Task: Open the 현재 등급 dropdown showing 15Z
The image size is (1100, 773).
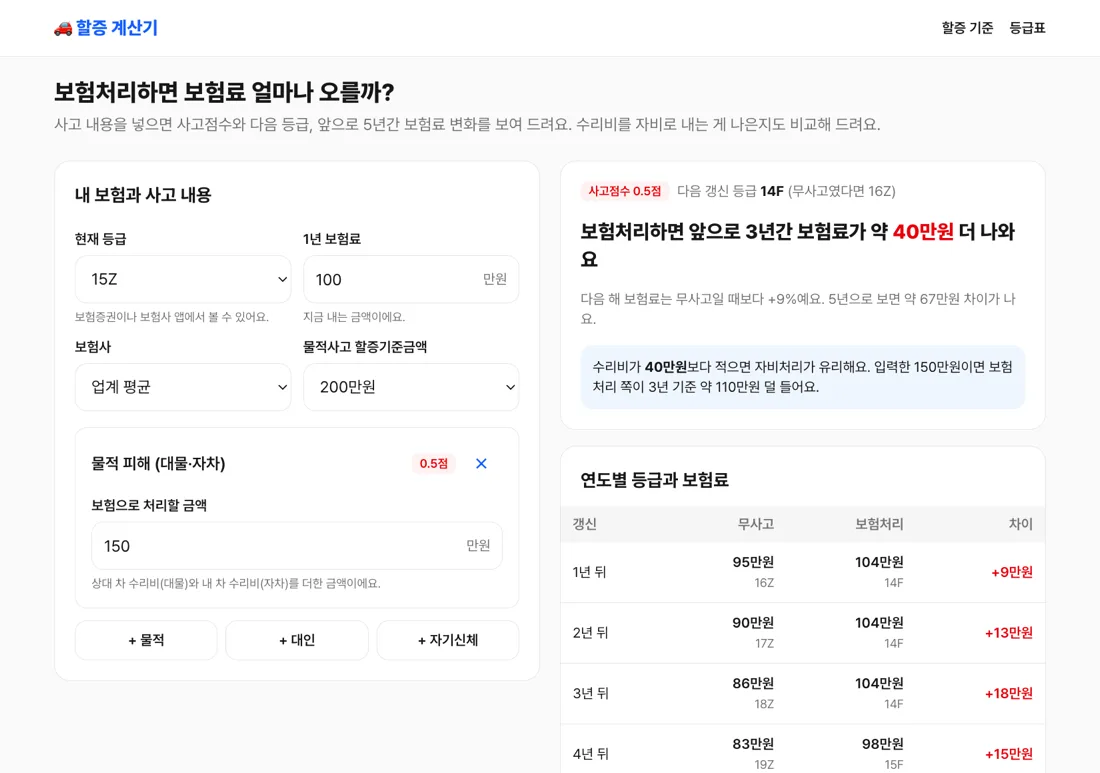Action: [183, 279]
